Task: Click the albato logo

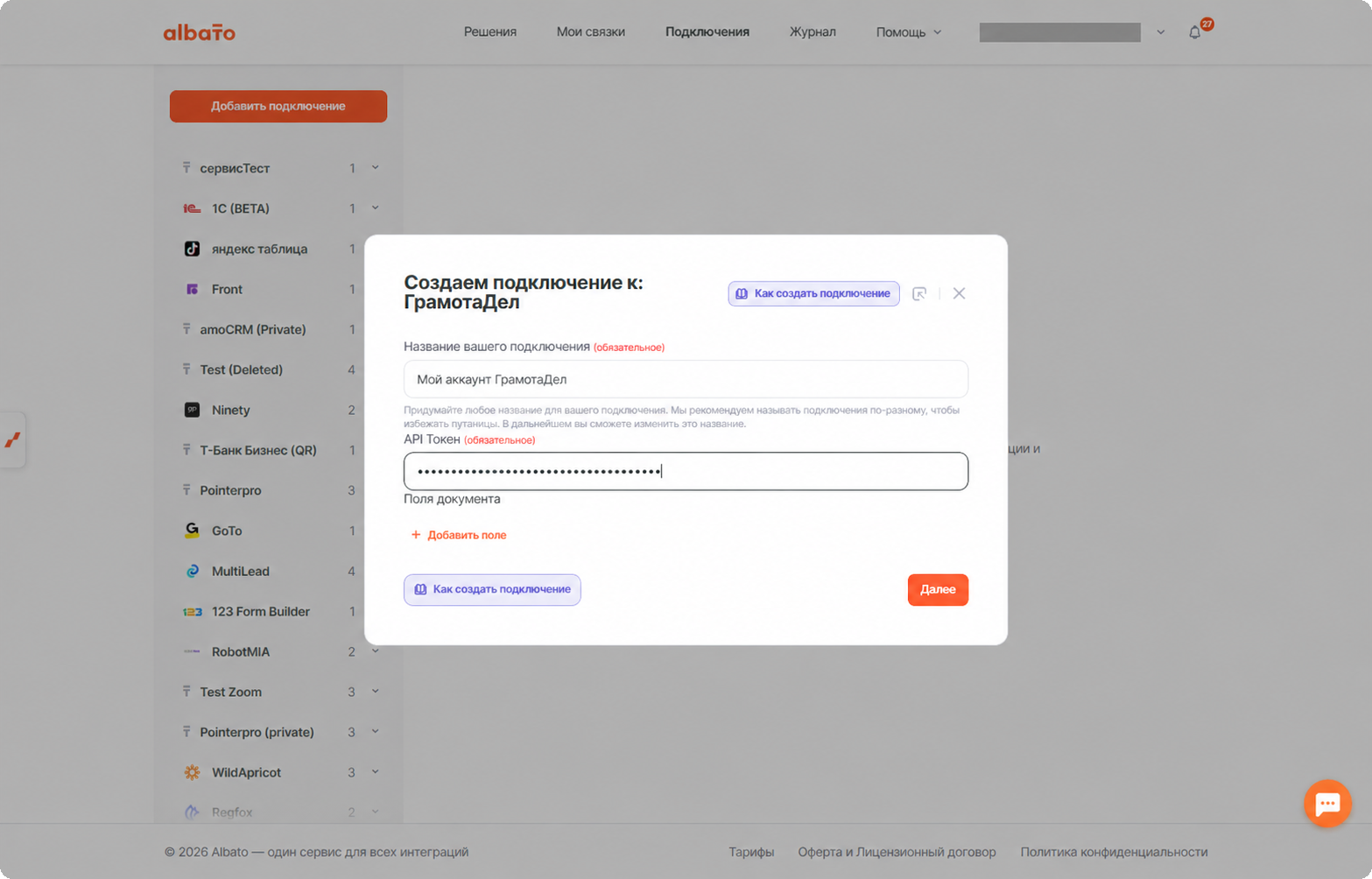Action: click(200, 32)
